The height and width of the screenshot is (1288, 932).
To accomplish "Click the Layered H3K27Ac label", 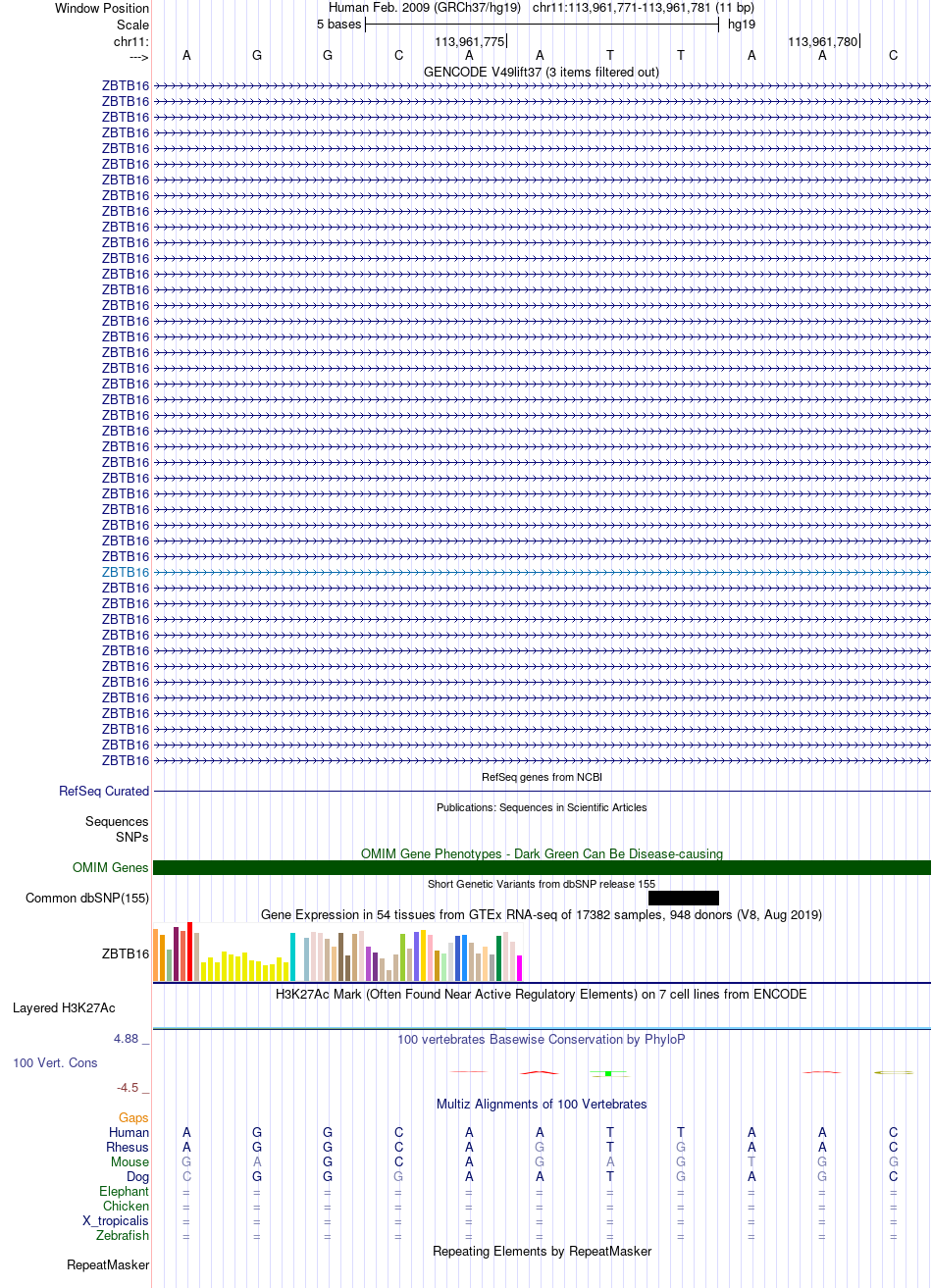I will point(64,1007).
